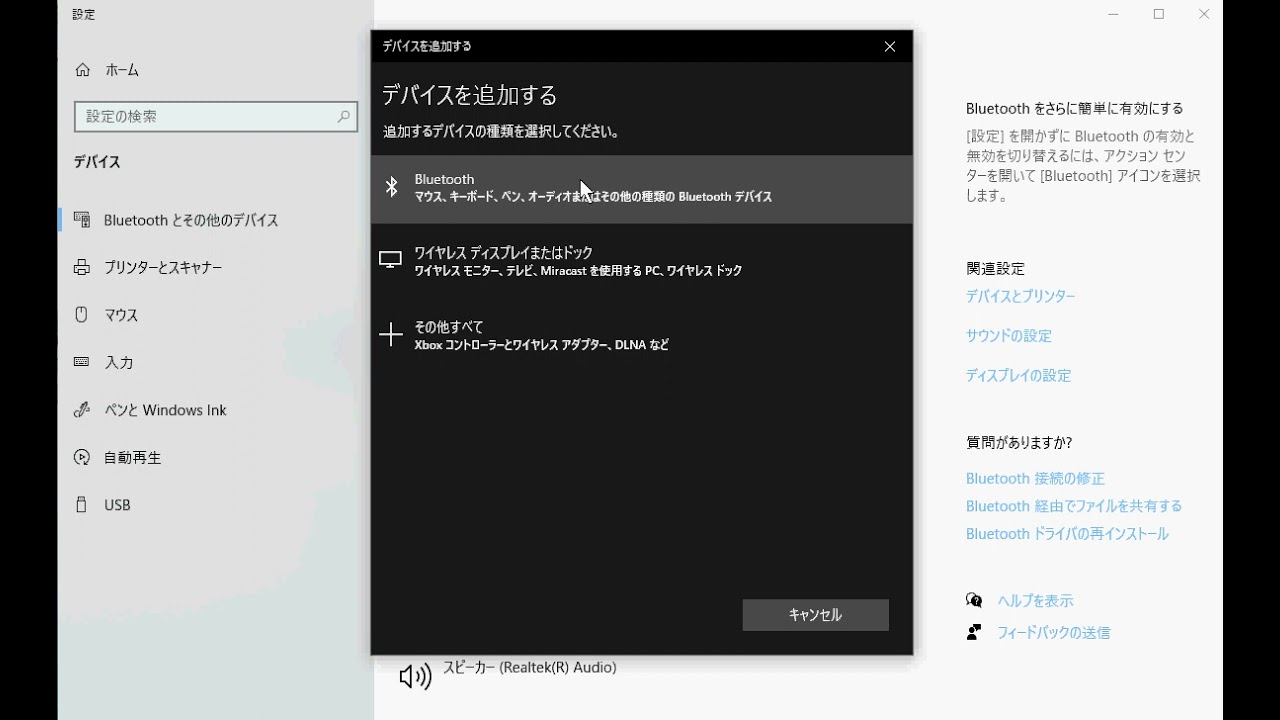This screenshot has height=720, width=1280.
Task: Open ディスプレイの設定 link
Action: (1018, 376)
